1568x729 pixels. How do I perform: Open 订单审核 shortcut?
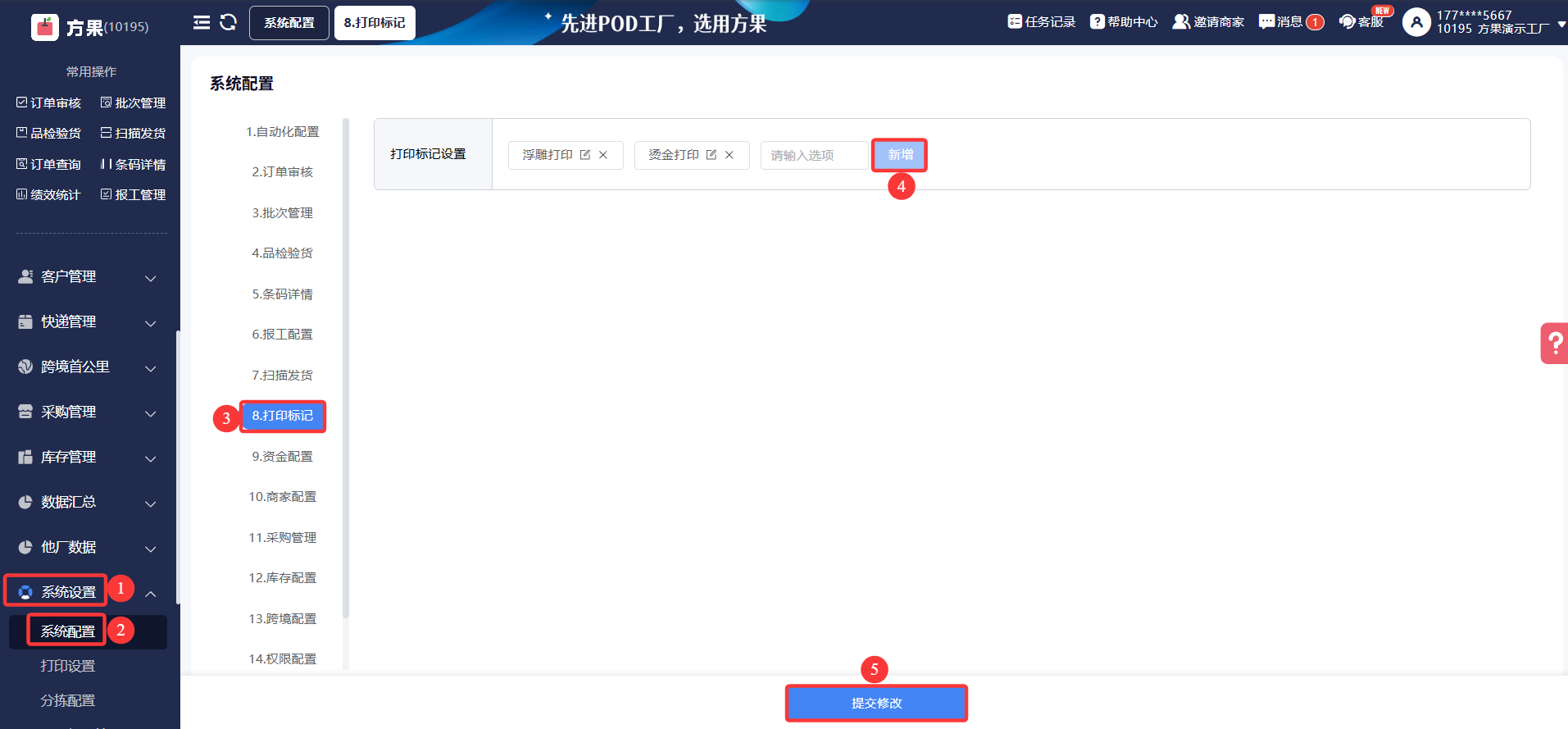point(48,103)
